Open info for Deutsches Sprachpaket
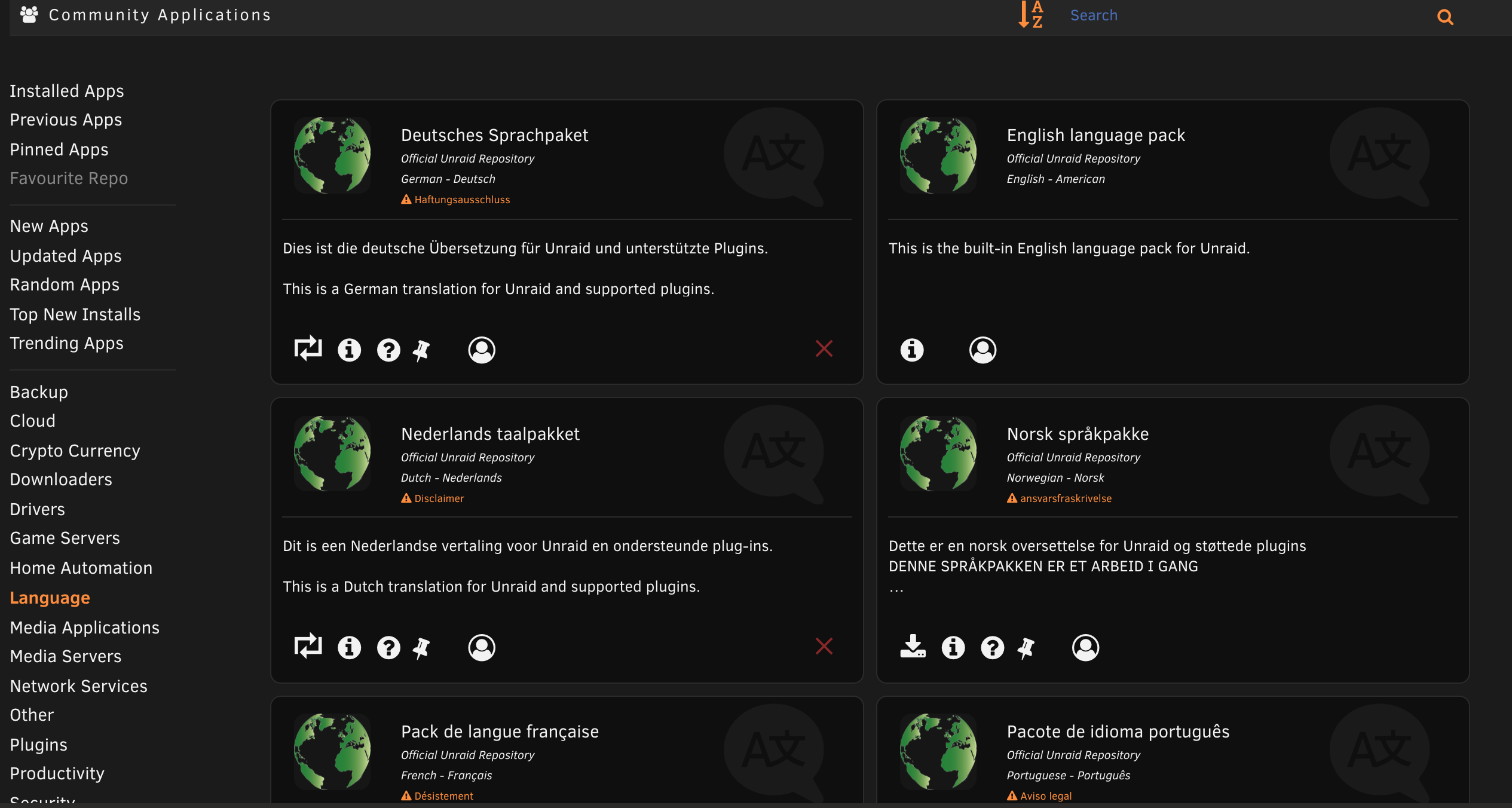The width and height of the screenshot is (1512, 808). pos(349,350)
